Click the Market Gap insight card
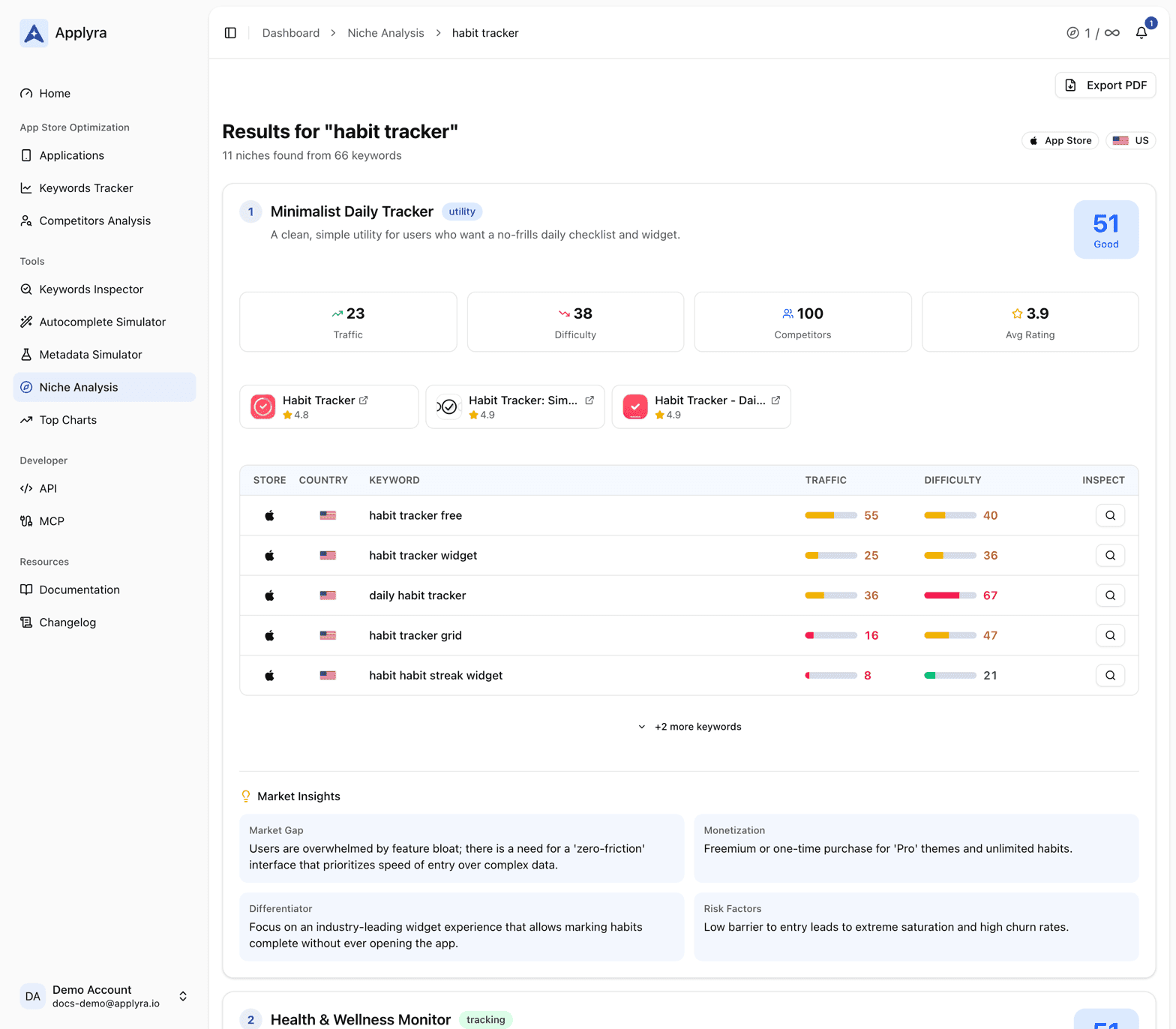This screenshot has width=1176, height=1029. coord(462,848)
